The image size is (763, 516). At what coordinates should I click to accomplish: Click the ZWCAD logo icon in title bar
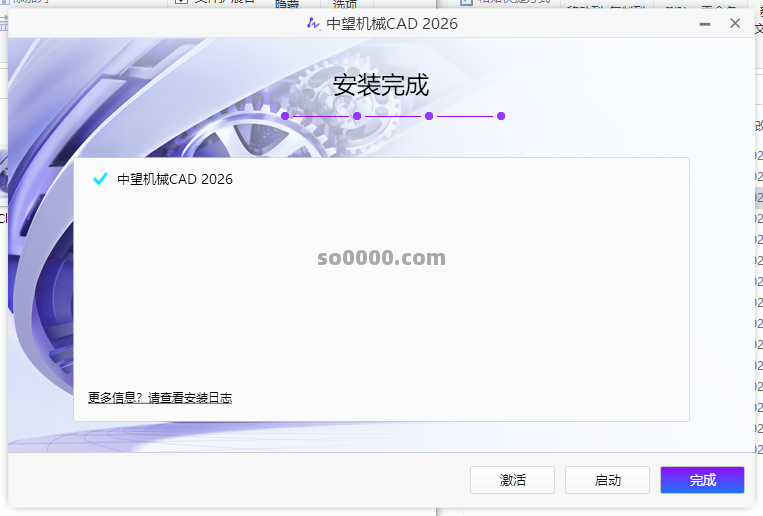click(x=313, y=23)
